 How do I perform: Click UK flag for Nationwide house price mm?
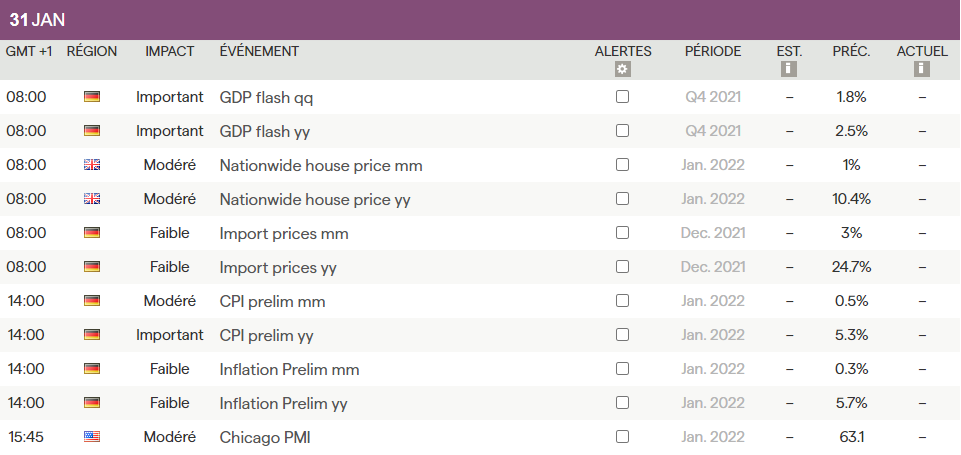[x=92, y=165]
